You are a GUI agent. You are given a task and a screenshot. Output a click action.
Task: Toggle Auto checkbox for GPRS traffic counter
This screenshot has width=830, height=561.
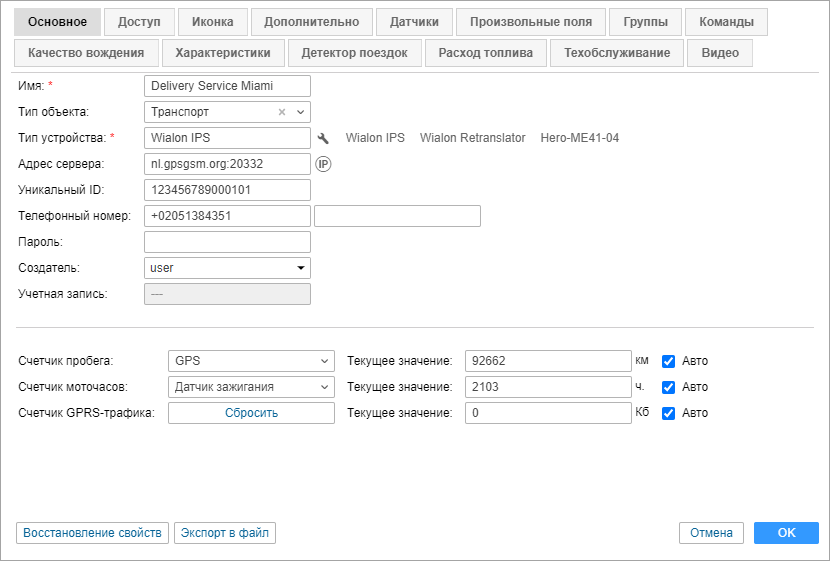coord(669,413)
